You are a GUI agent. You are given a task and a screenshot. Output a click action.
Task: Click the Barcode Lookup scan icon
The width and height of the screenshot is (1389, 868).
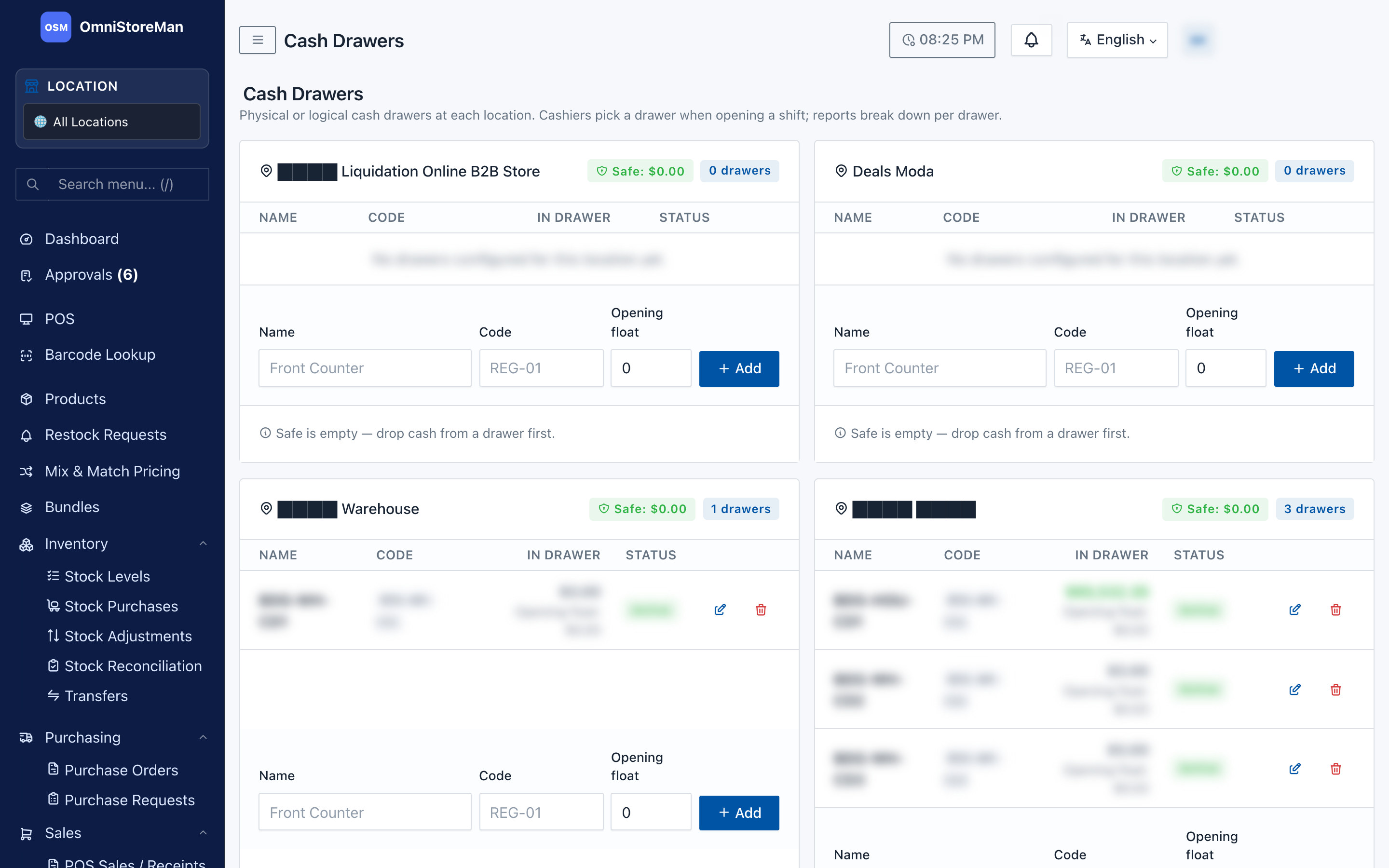click(x=27, y=355)
